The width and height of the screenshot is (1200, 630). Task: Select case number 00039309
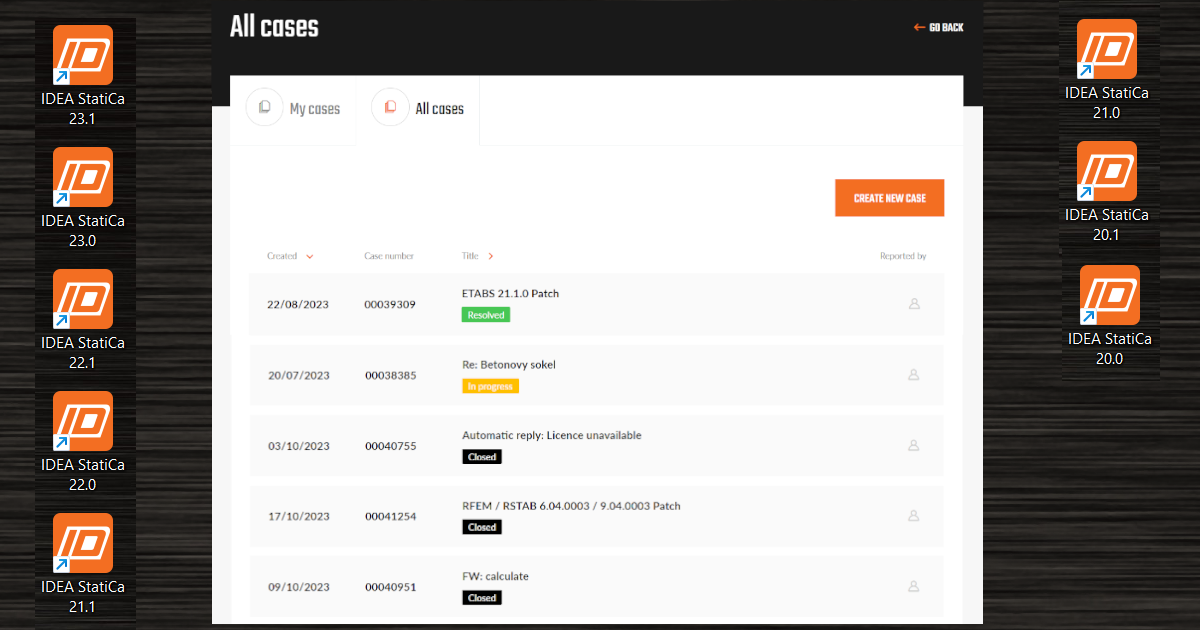tap(390, 305)
